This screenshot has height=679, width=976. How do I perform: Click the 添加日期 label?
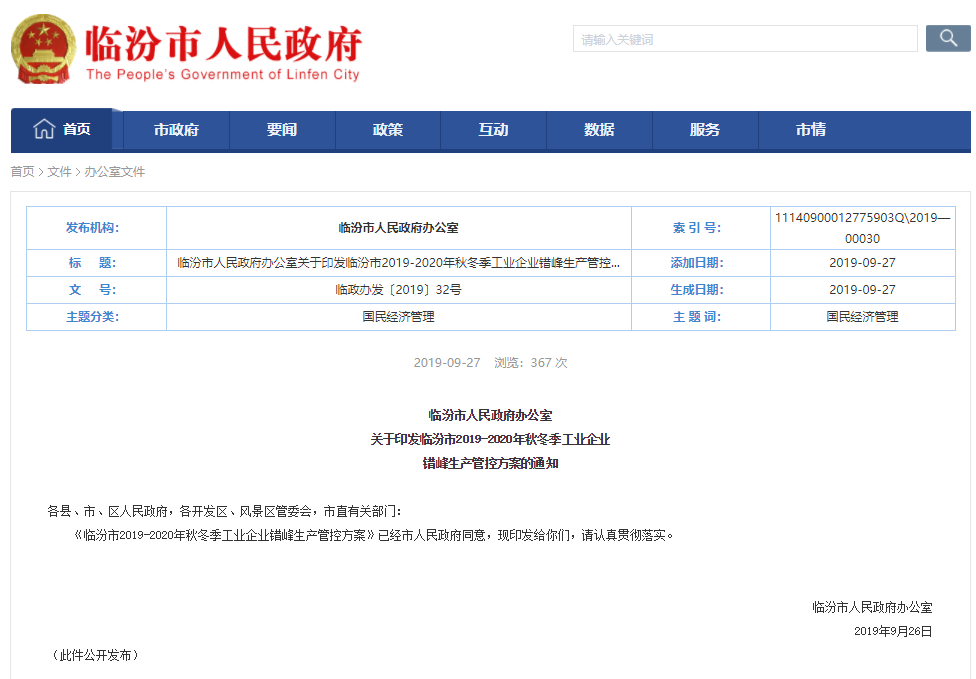[x=697, y=263]
